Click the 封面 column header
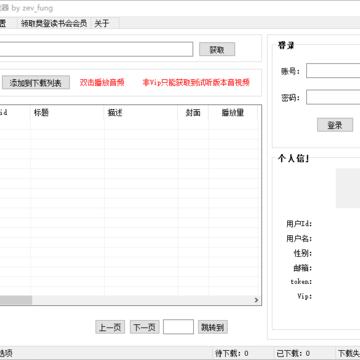 (193, 113)
